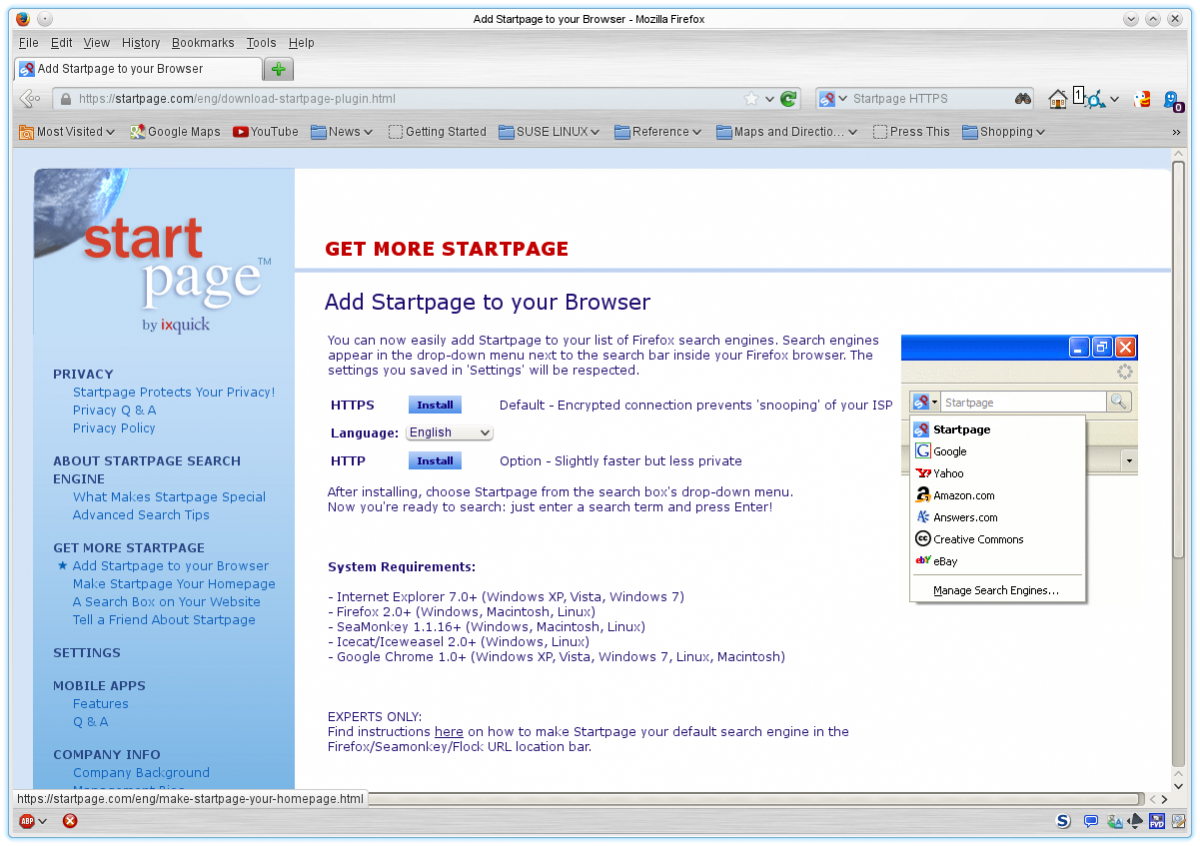Open the YouTube bookmark
The height and width of the screenshot is (846, 1200).
tap(266, 131)
